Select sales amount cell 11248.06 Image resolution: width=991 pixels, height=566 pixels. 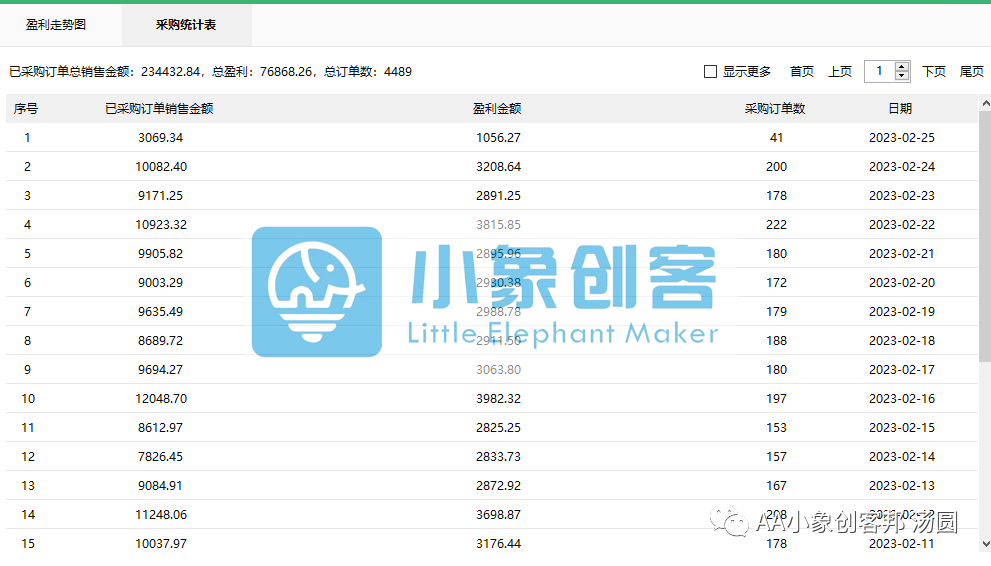click(161, 515)
